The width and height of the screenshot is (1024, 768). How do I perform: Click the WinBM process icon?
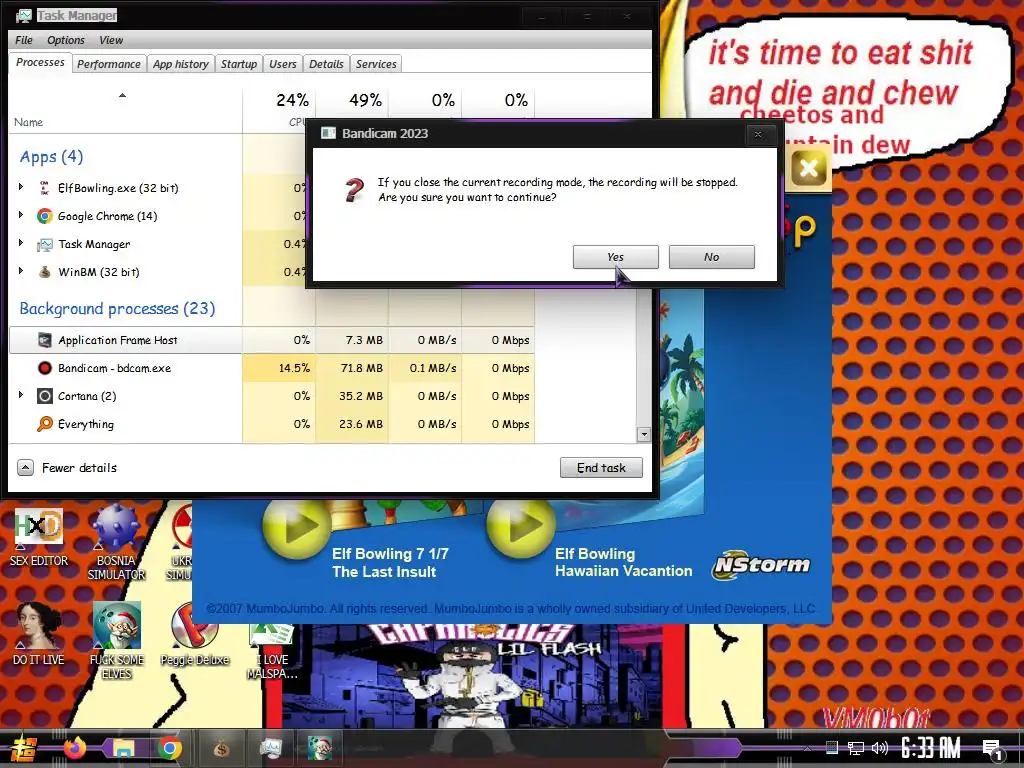click(x=44, y=272)
